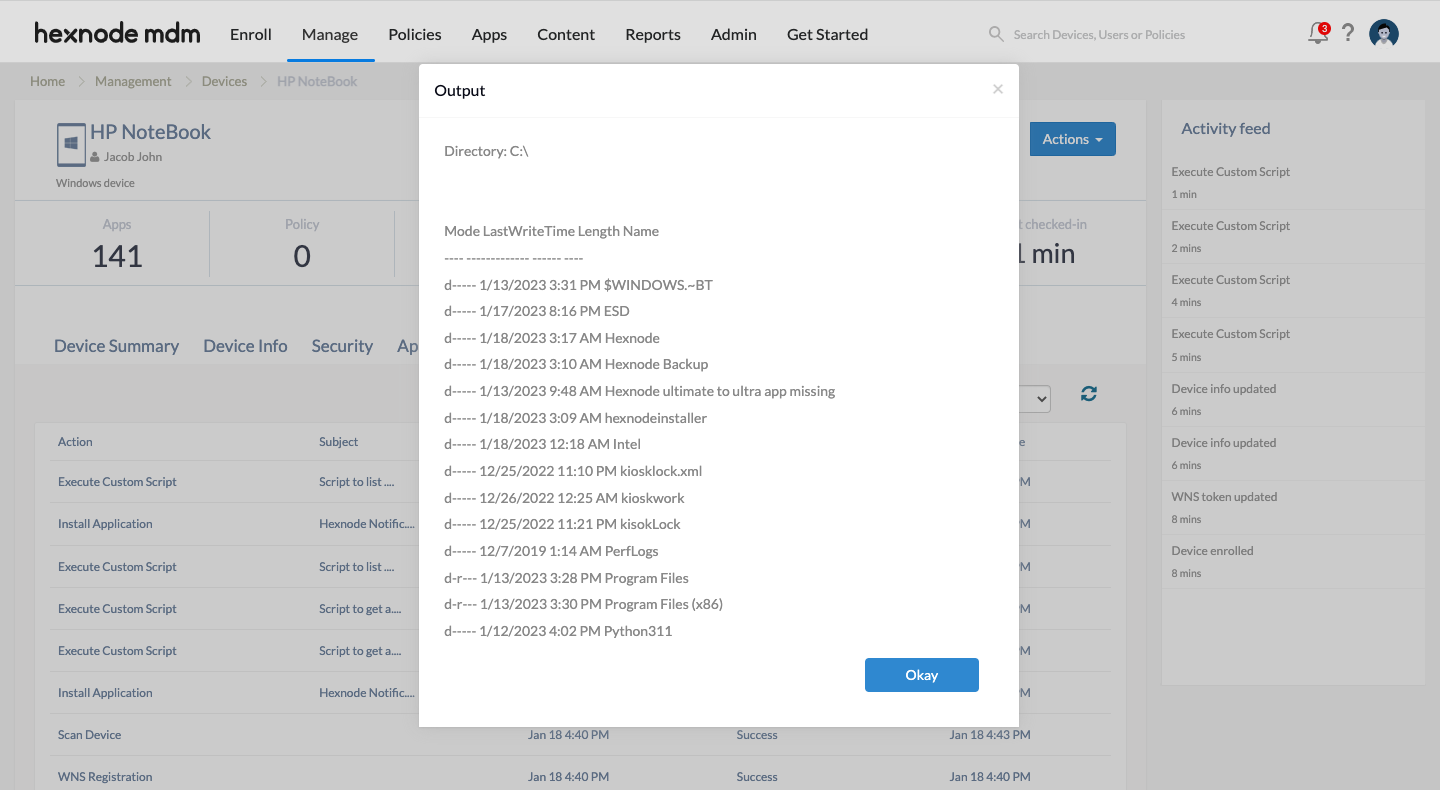The image size is (1440, 790).
Task: Click the kiosklock.xml output line
Action: (573, 471)
